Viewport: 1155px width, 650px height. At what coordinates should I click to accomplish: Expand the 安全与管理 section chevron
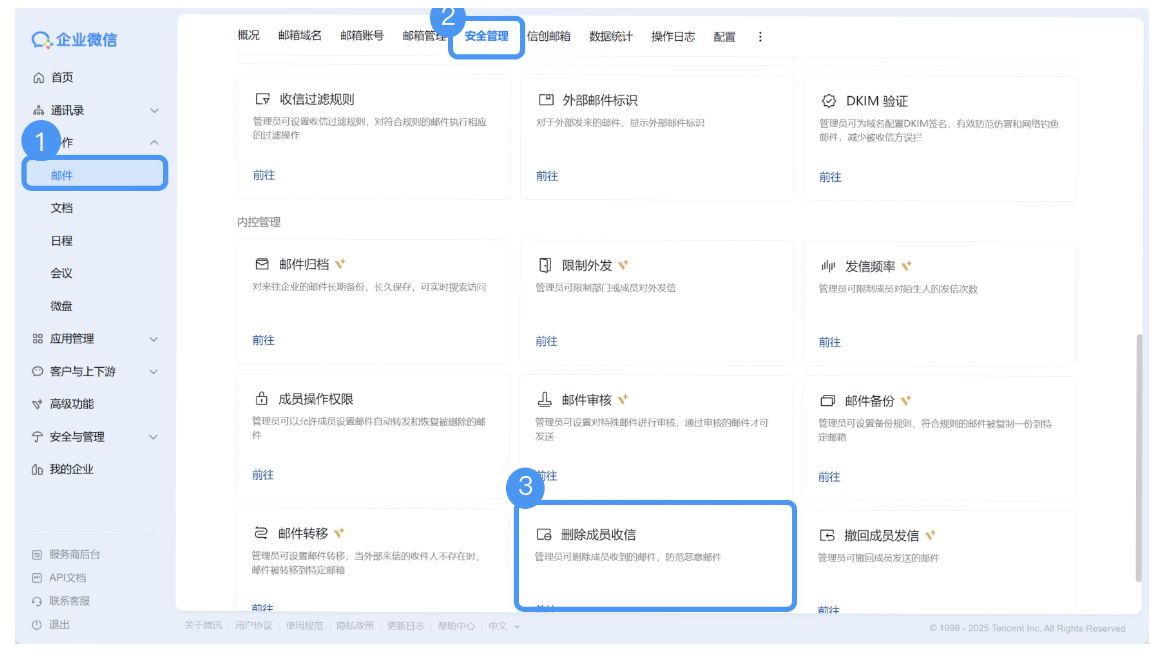(153, 437)
